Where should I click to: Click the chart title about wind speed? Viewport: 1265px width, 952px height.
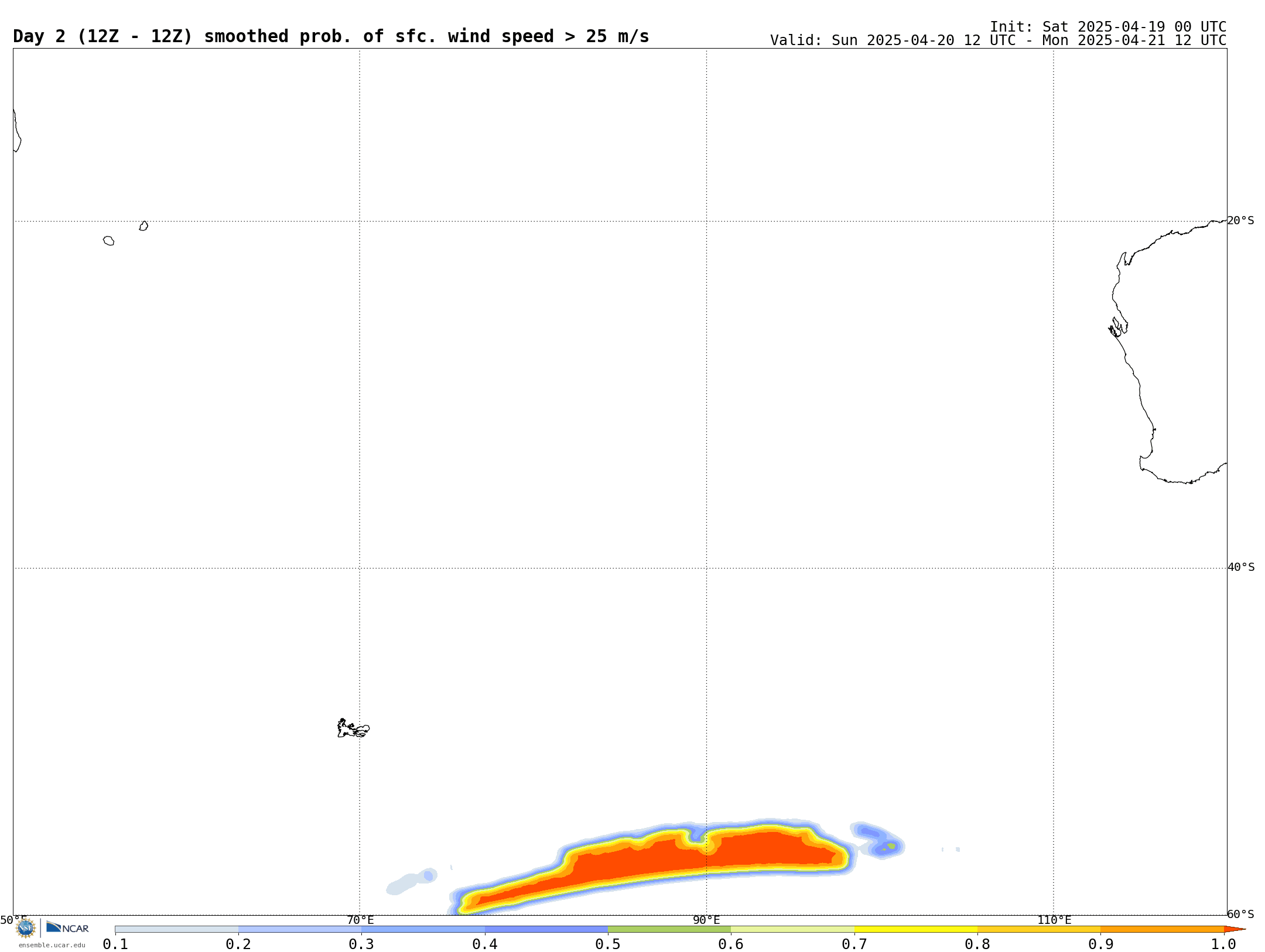pyautogui.click(x=331, y=36)
